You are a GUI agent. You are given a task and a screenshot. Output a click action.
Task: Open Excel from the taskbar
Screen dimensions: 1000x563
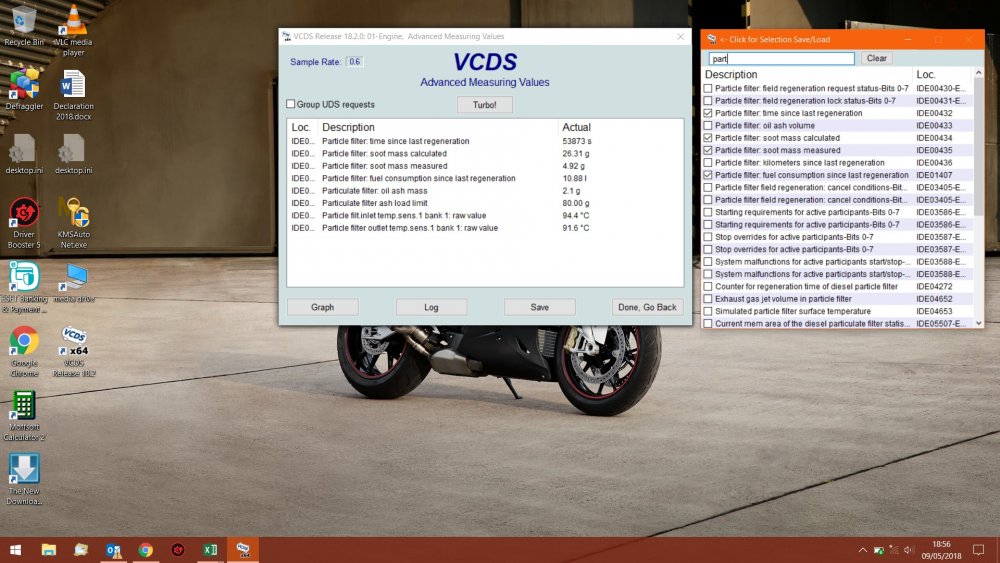coord(210,550)
